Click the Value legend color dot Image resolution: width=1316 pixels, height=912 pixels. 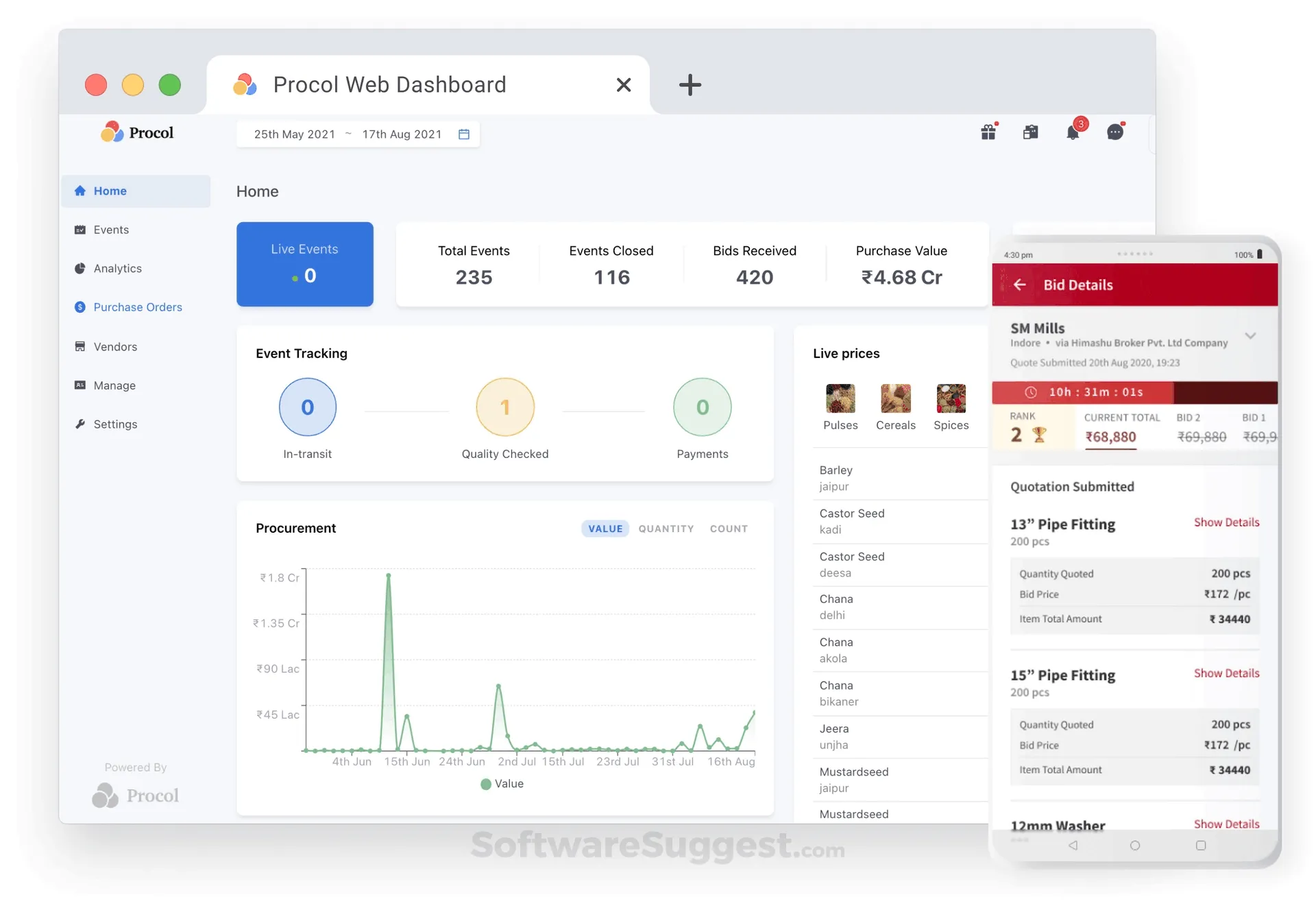click(486, 784)
